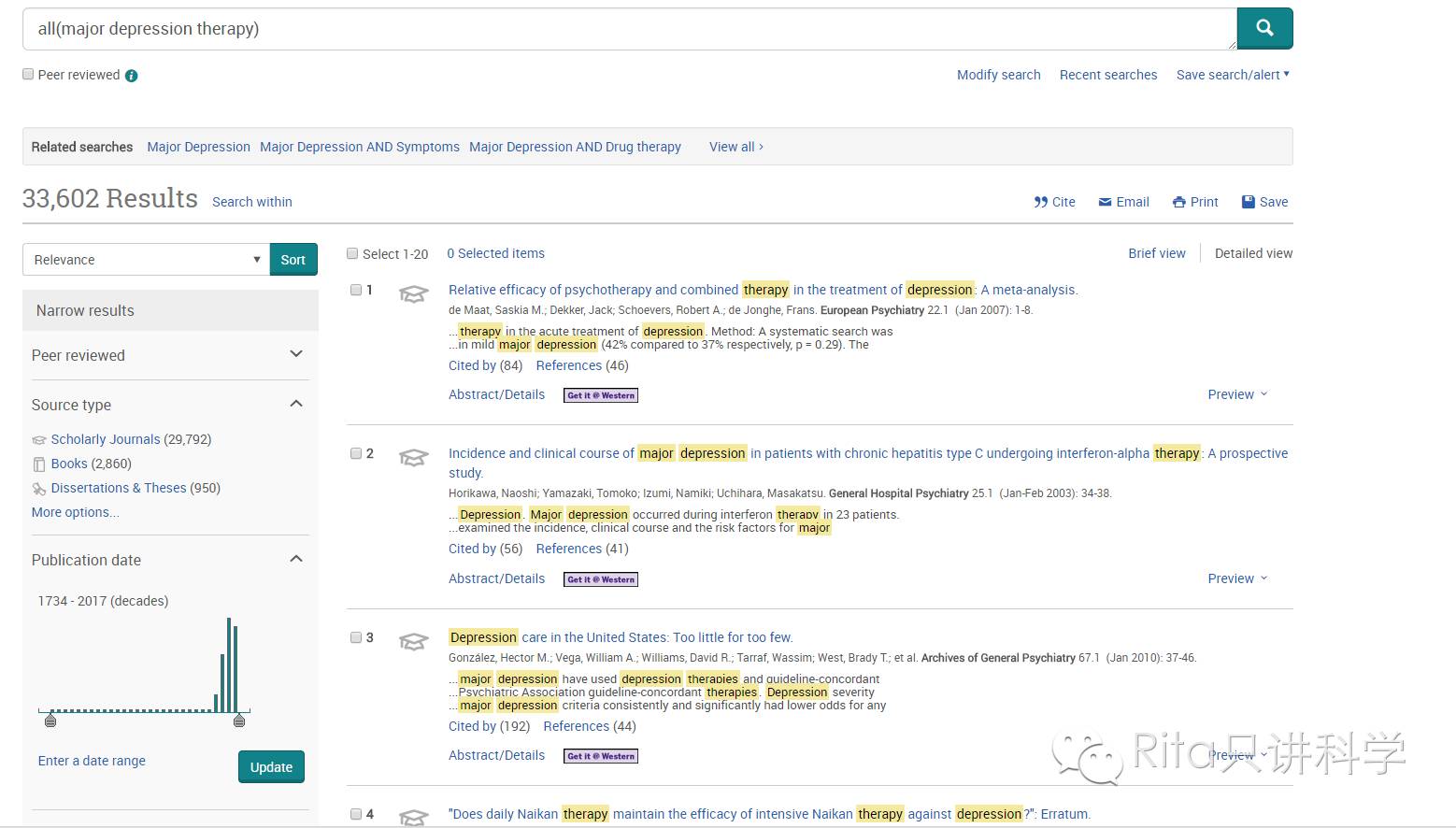Open Abstract/Details for result 3

pyautogui.click(x=496, y=755)
